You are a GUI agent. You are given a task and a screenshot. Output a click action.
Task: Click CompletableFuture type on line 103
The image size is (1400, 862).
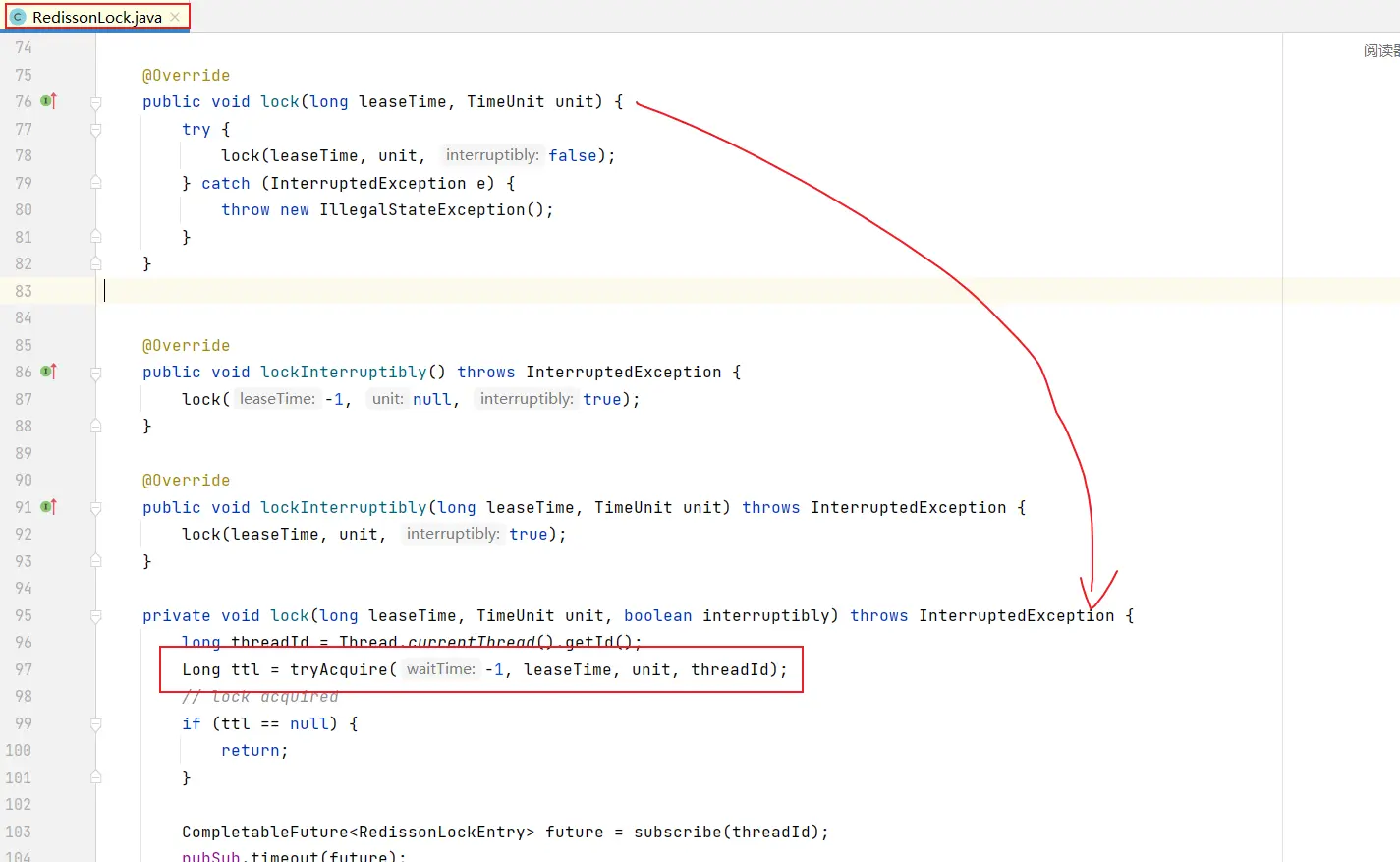click(265, 832)
